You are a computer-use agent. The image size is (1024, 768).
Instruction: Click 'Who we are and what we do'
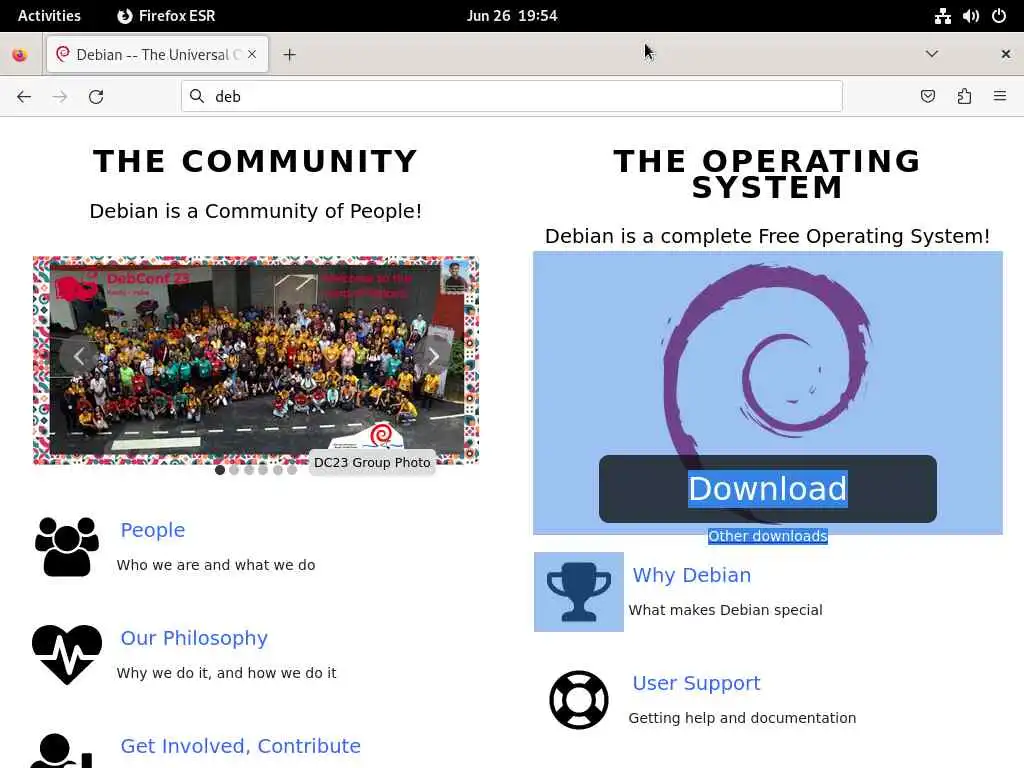[x=216, y=565]
